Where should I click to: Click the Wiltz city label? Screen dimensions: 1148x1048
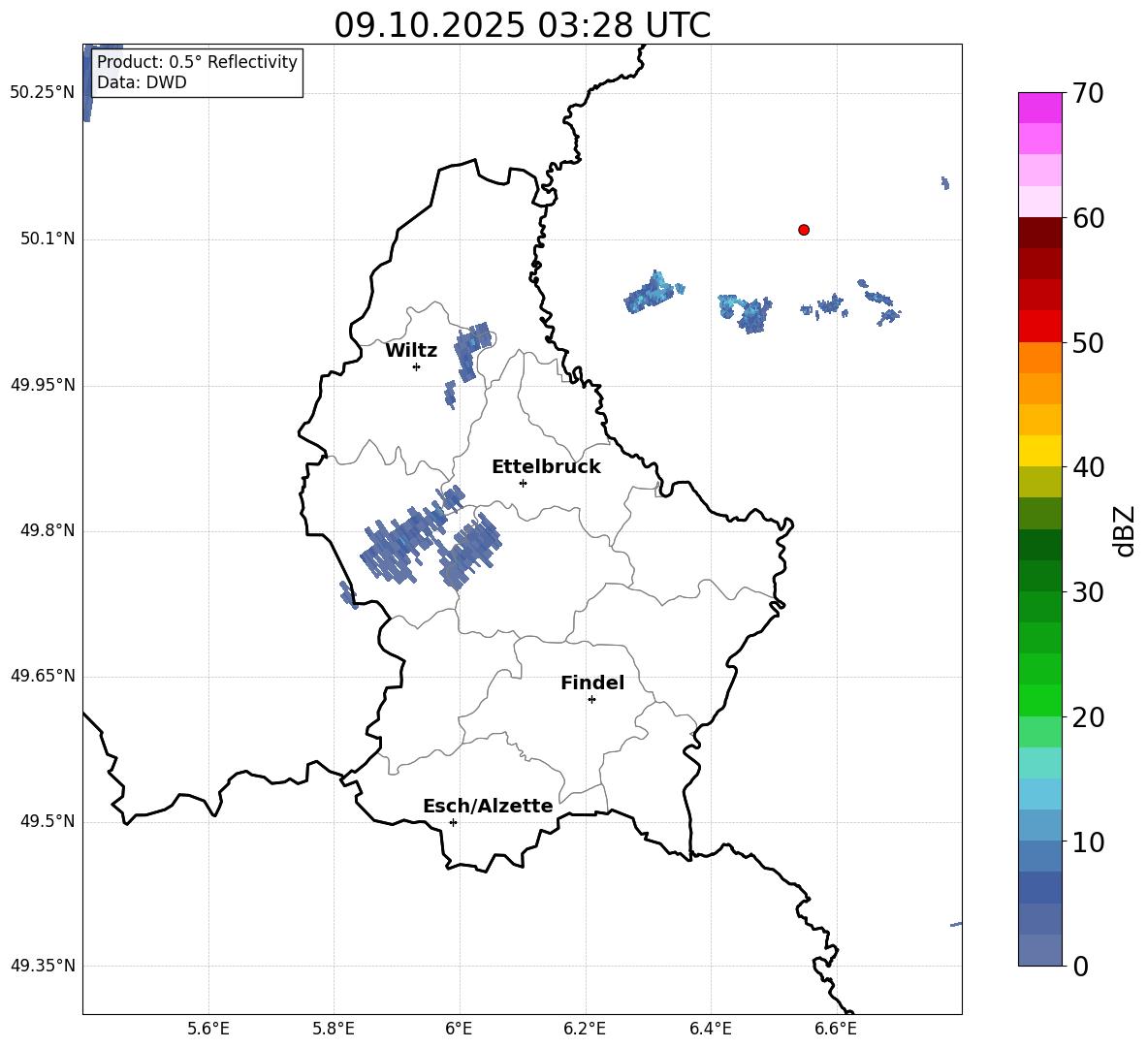(411, 351)
